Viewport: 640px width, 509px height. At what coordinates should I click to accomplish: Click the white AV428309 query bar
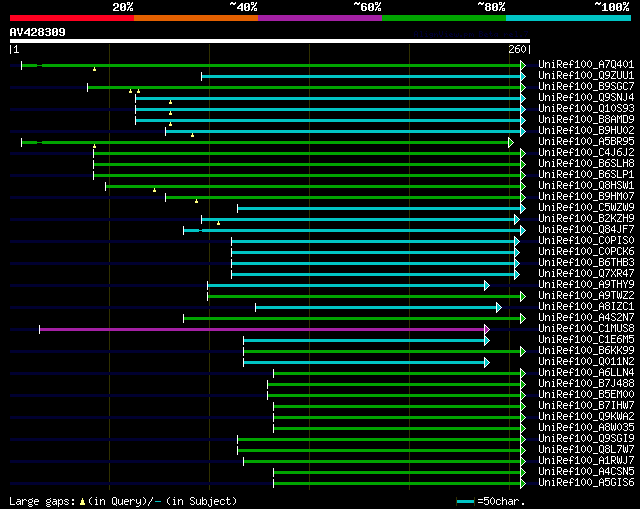(270, 41)
